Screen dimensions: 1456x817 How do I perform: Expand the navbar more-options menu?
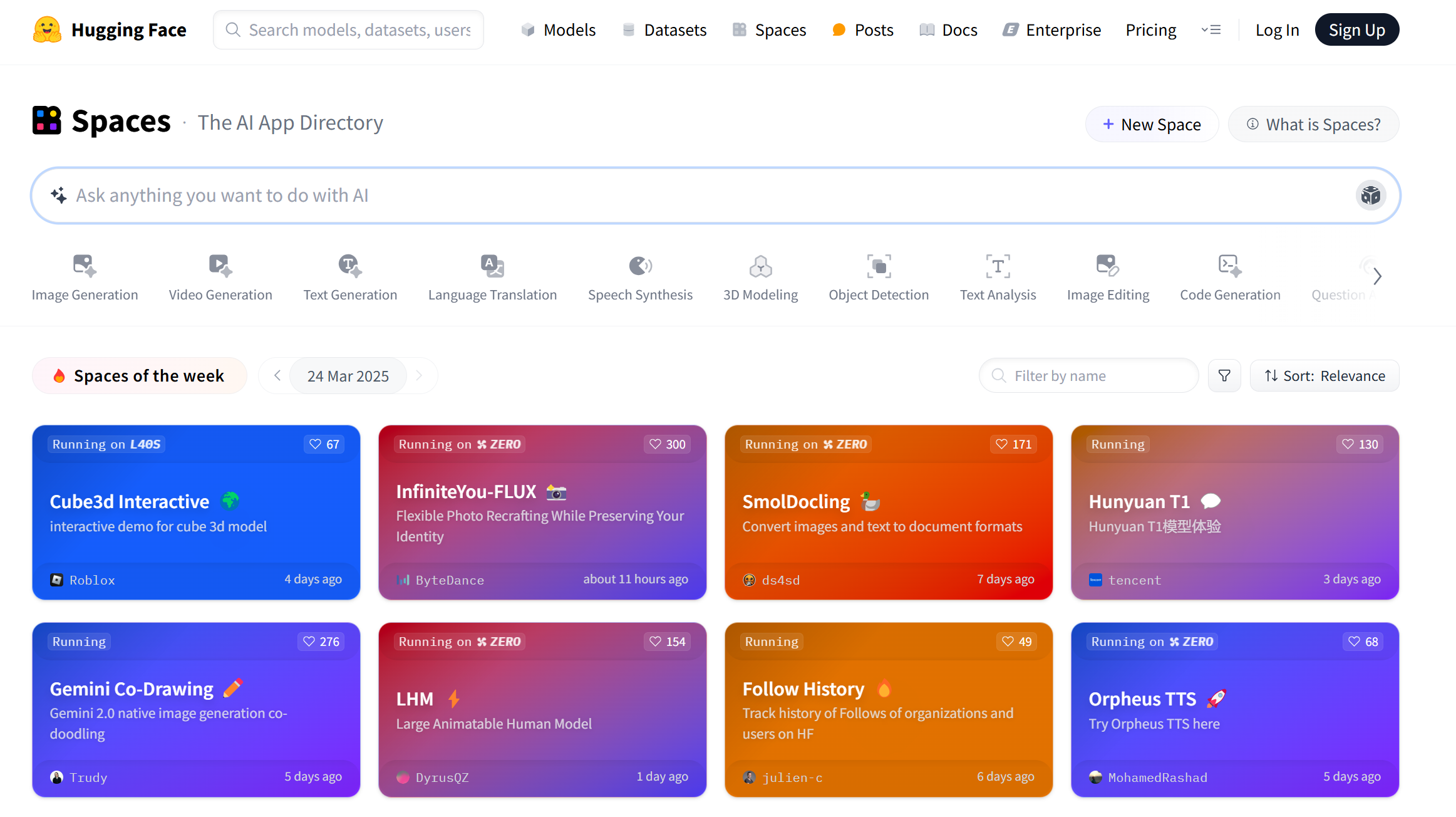click(1211, 30)
